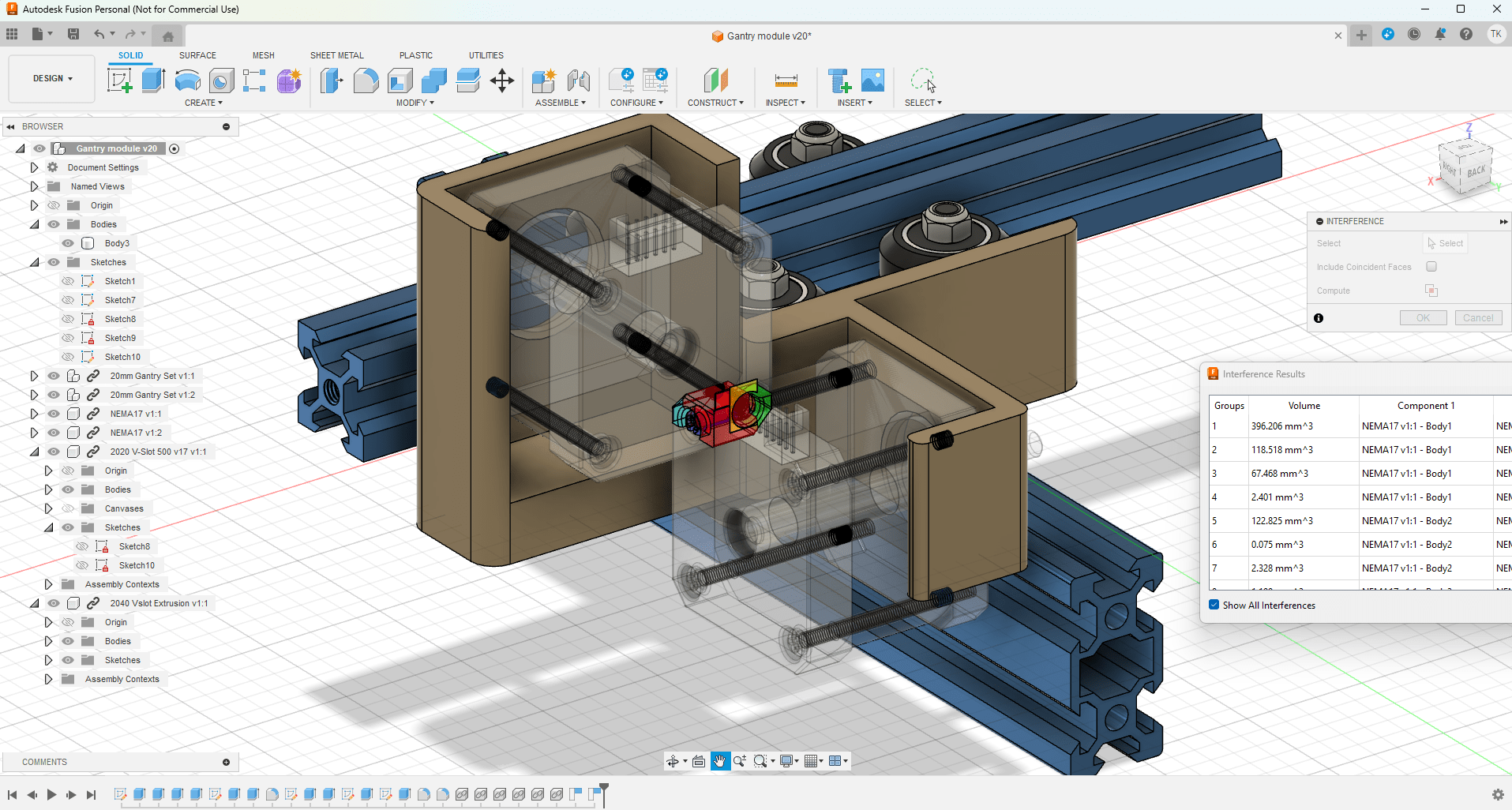Click the Undo arrow
The image size is (1512, 810).
coord(99,34)
